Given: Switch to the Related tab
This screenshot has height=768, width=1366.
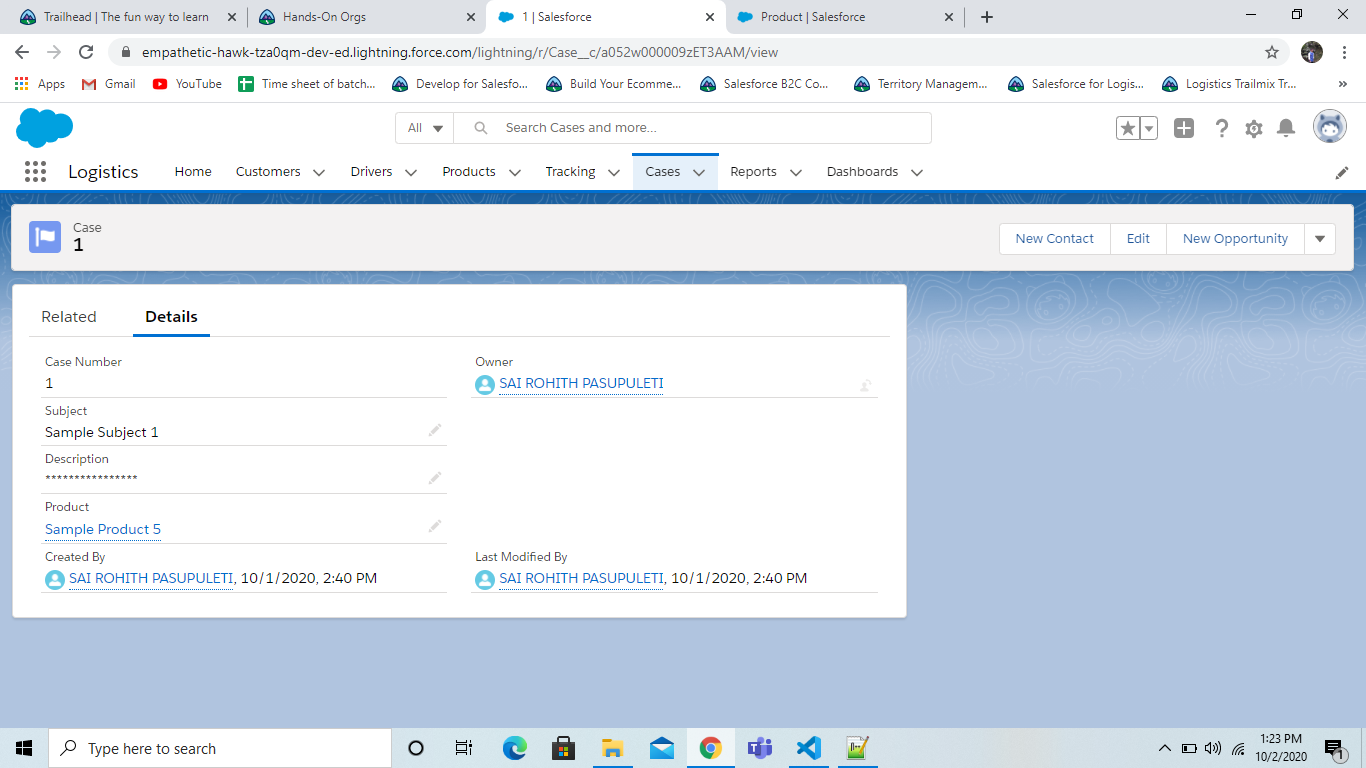Looking at the screenshot, I should pos(69,317).
